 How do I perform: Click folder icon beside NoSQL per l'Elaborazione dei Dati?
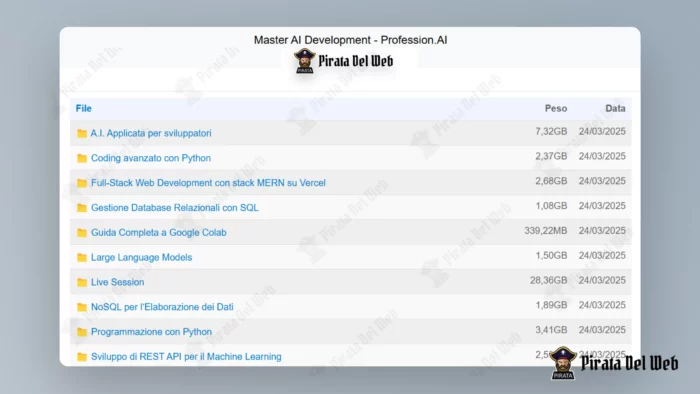coord(82,307)
